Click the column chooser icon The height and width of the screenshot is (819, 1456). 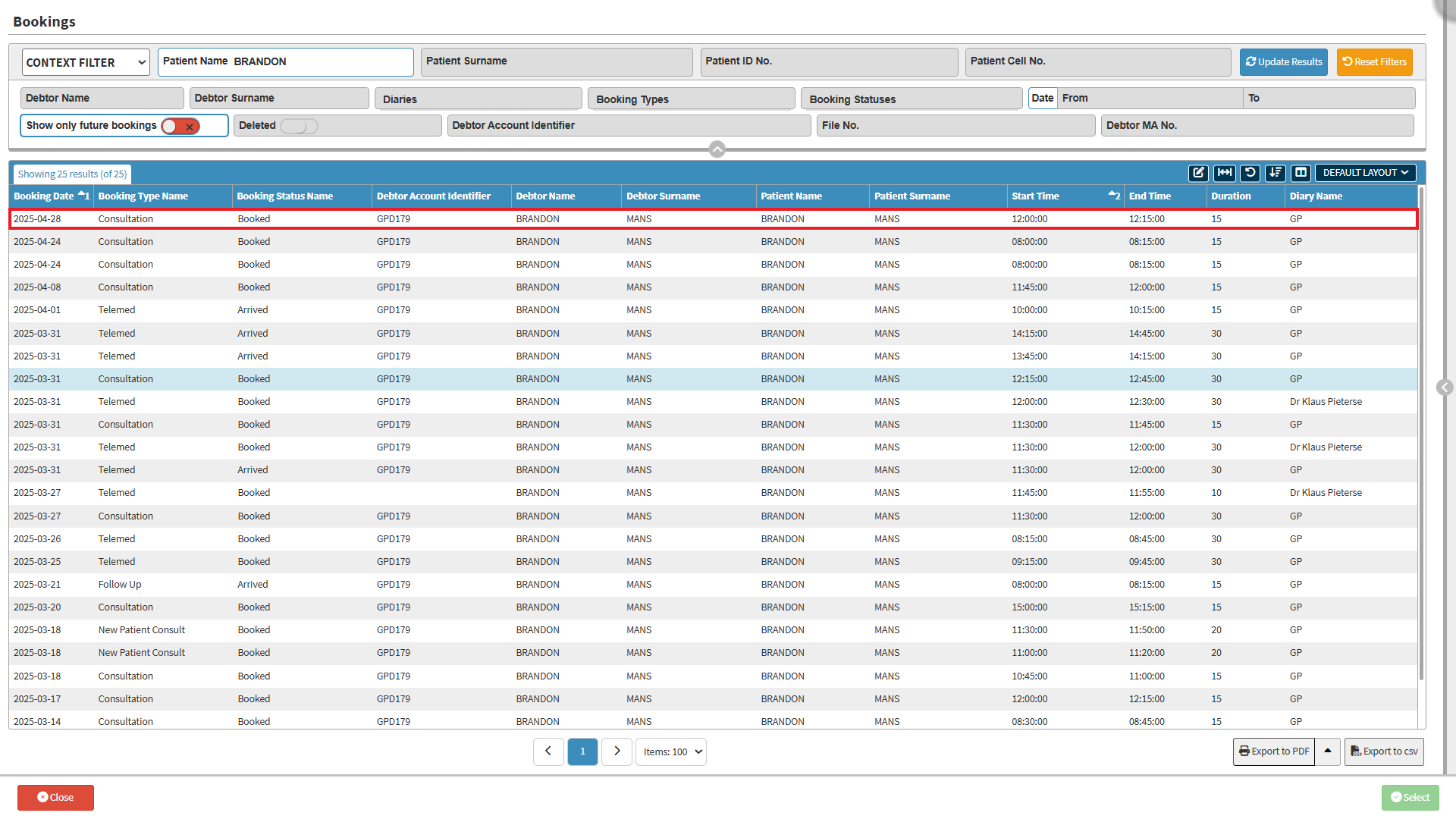click(1301, 173)
